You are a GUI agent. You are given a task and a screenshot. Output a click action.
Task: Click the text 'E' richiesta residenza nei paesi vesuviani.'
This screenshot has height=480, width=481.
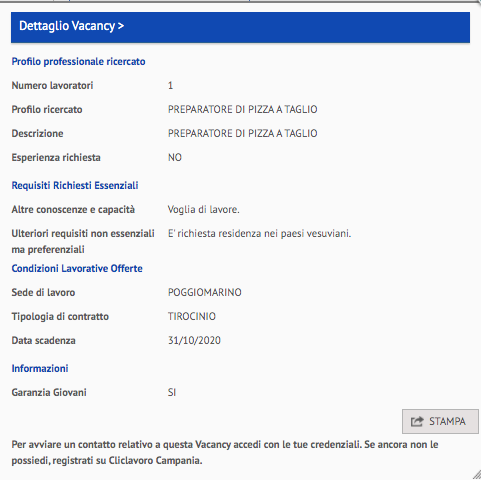click(259, 233)
